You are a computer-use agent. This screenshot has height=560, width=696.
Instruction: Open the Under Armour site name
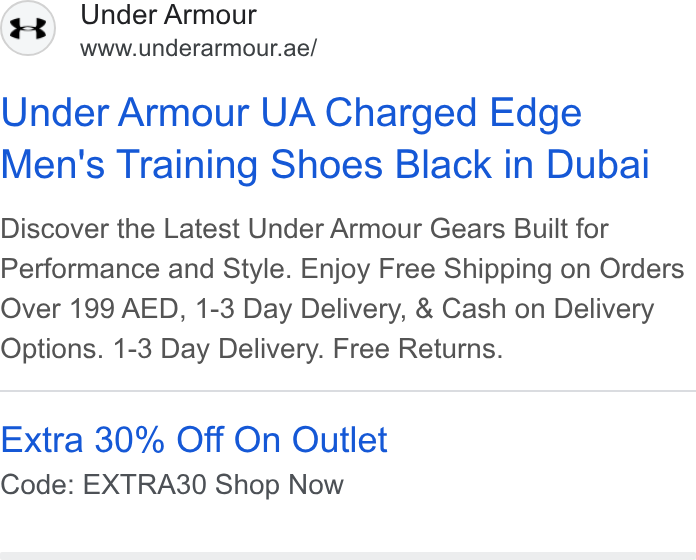[169, 15]
